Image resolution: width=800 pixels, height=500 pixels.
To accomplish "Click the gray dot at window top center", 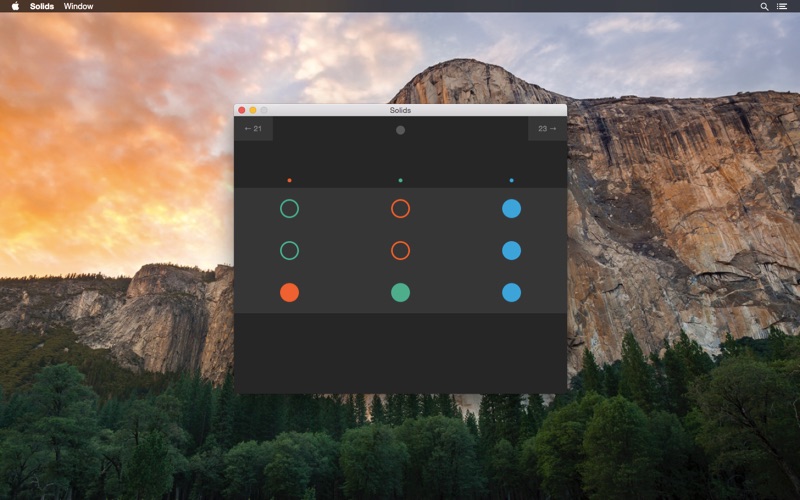I will click(401, 130).
